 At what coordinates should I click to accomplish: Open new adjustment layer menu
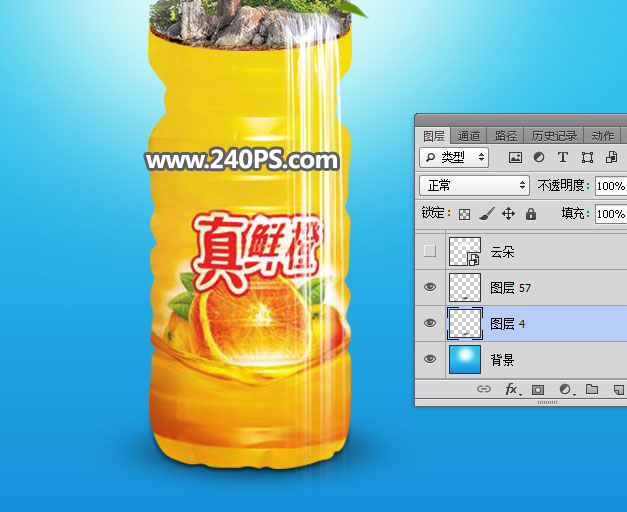pyautogui.click(x=565, y=389)
